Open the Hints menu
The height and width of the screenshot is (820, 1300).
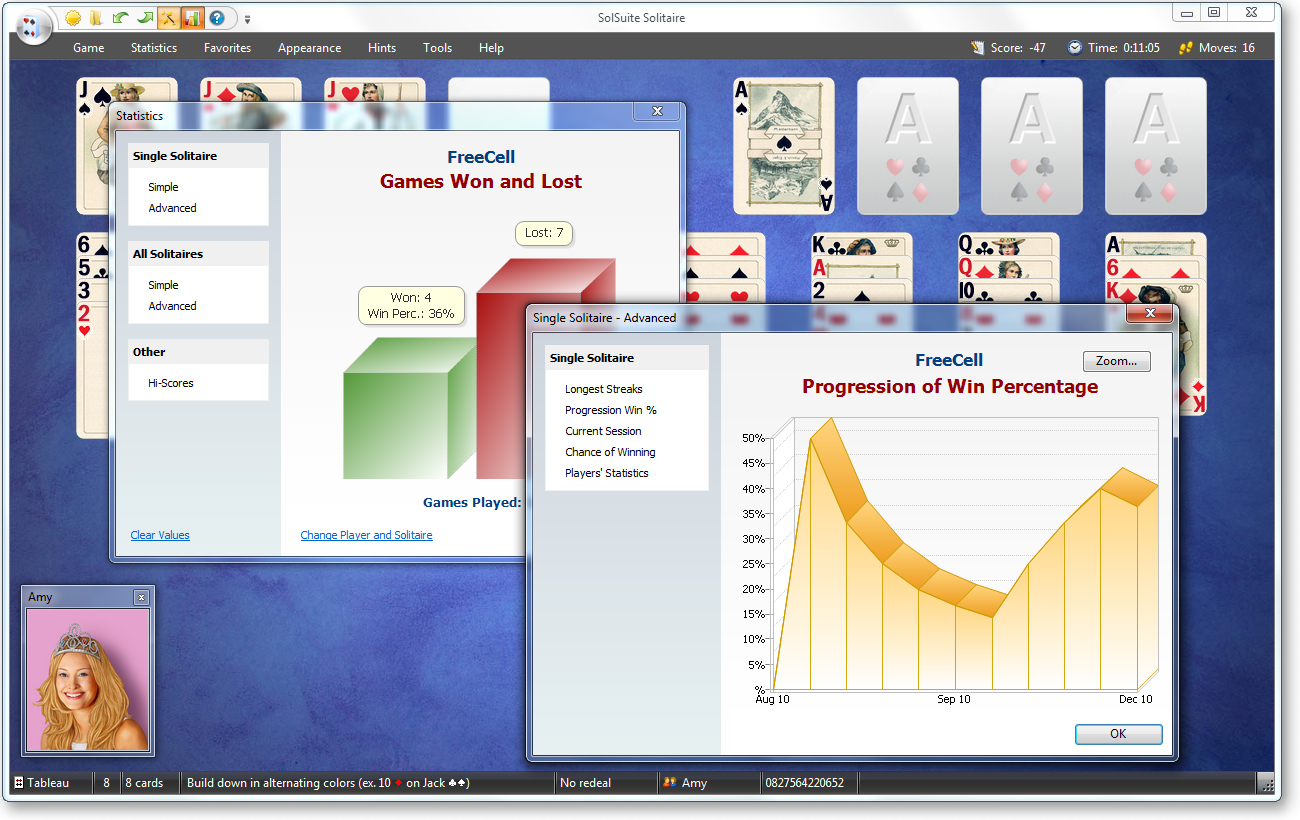click(x=382, y=48)
